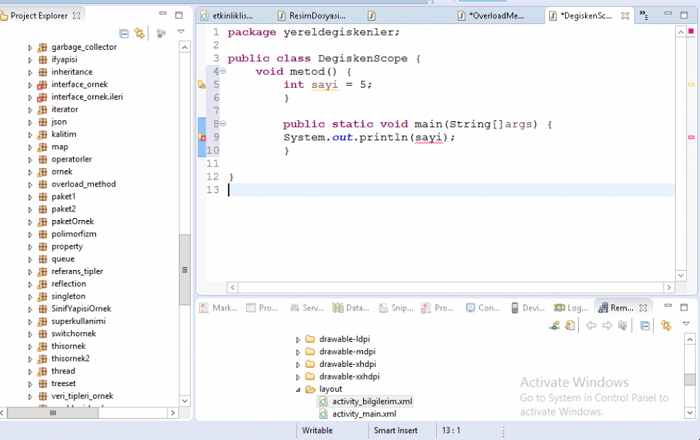Select the SinifYapisiOrnek package
700x440 pixels.
coord(81,309)
